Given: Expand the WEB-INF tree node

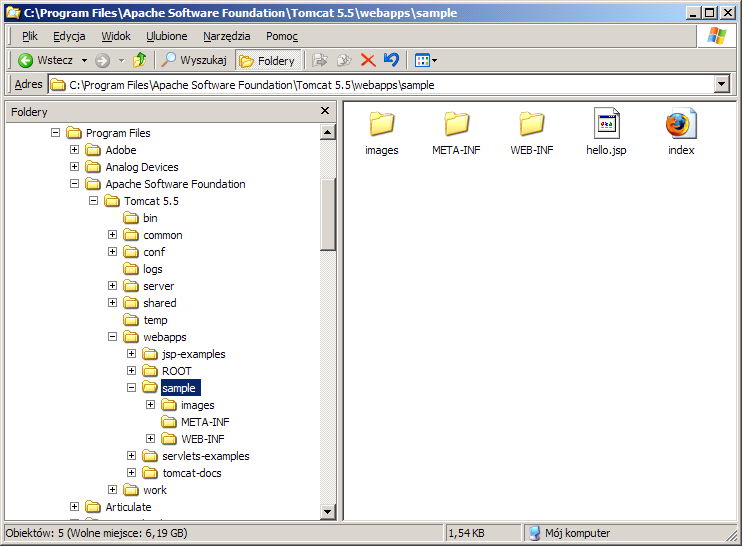Looking at the screenshot, I should coord(150,438).
